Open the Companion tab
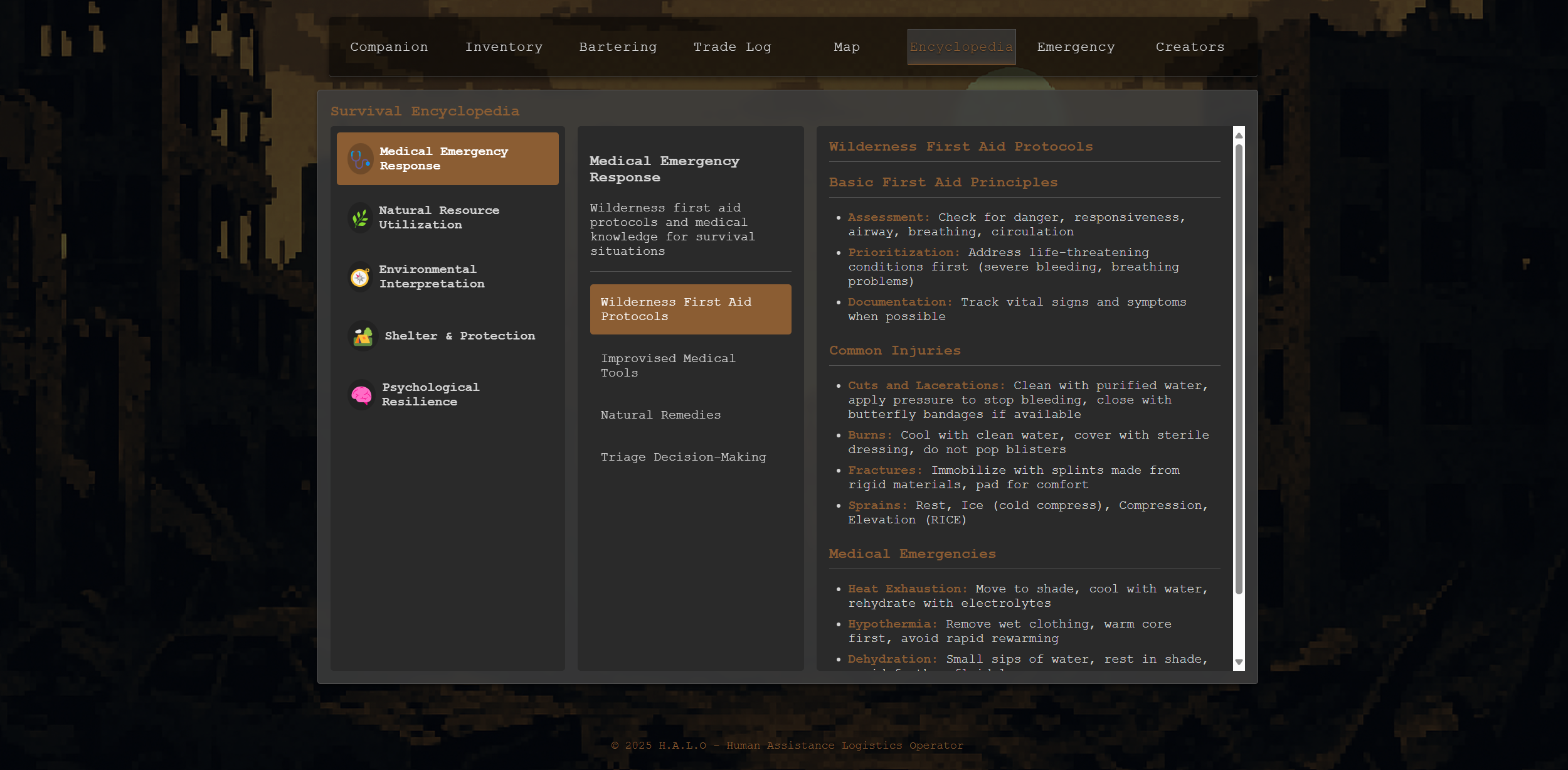The image size is (1568, 770). 389,47
